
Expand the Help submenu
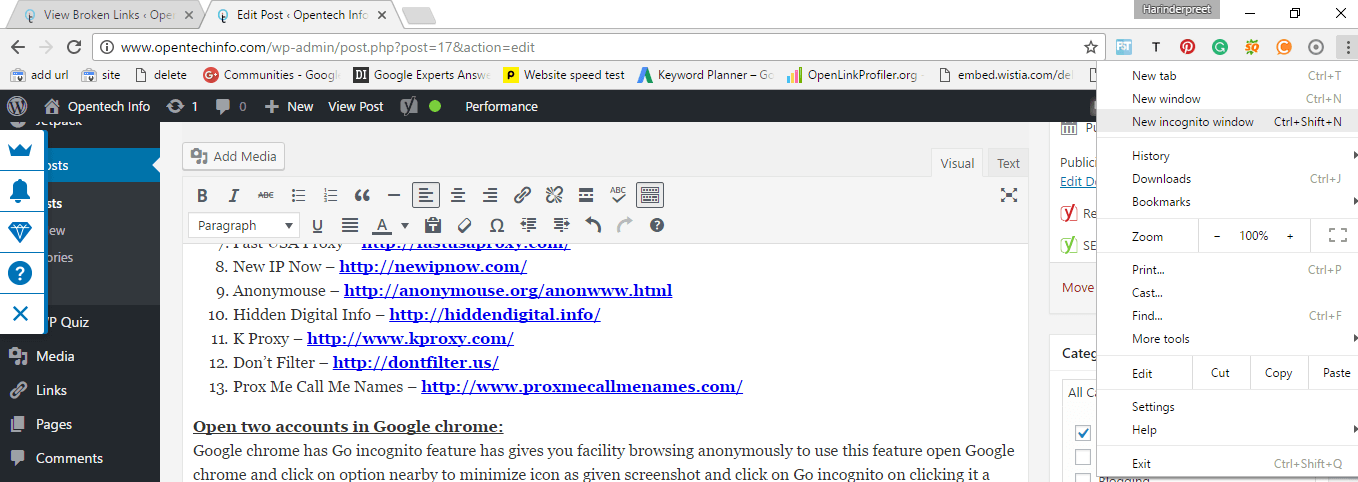click(x=1227, y=429)
